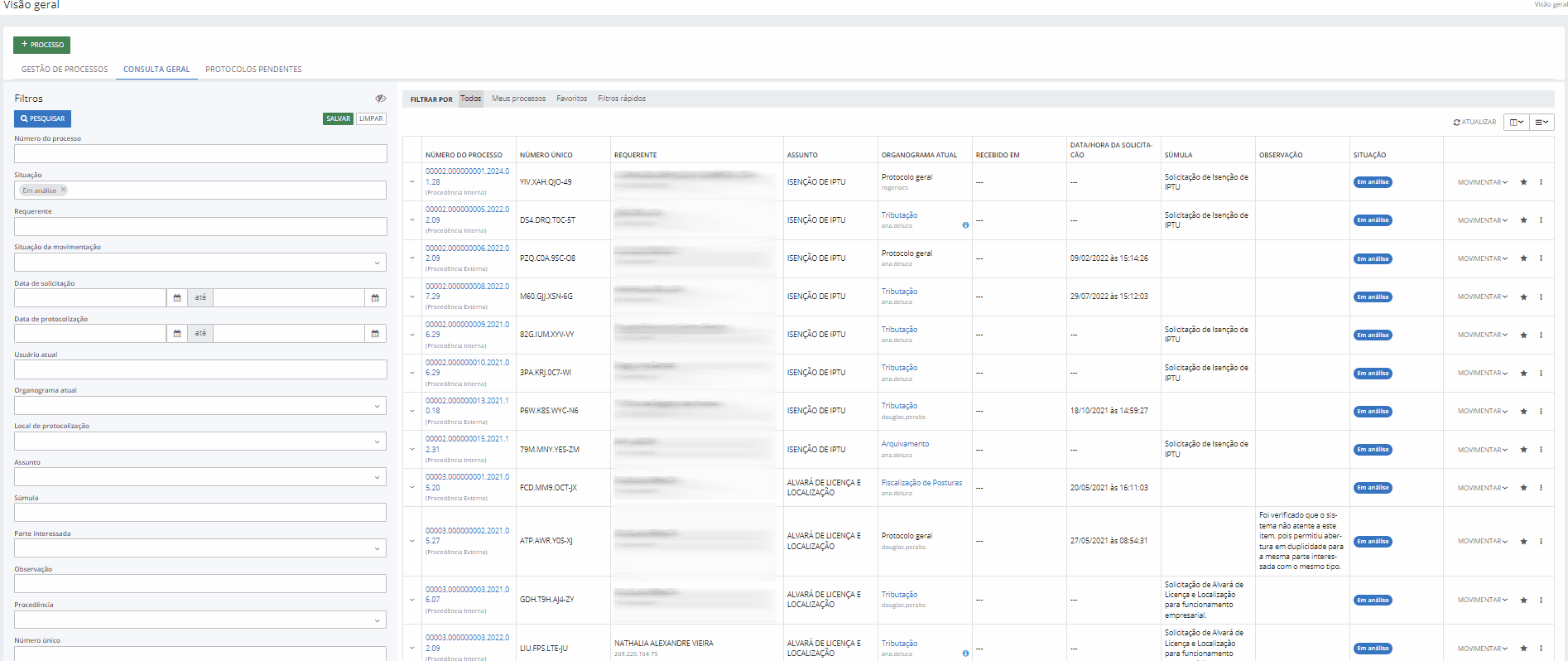This screenshot has width=1568, height=661.
Task: Star the ALVARÁ process 00003.000000001.2021
Action: (x=1523, y=488)
